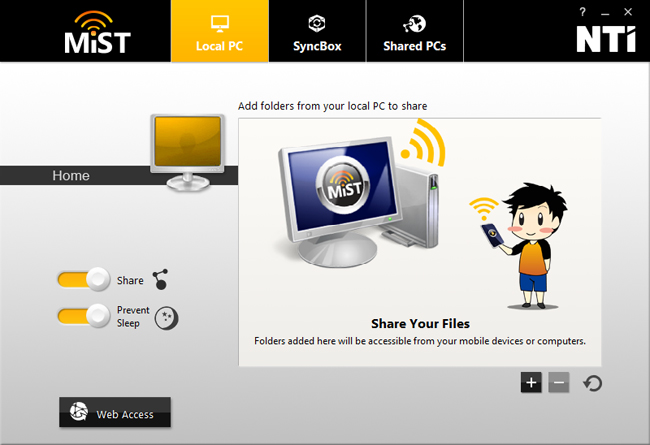Screen dimensions: 650x445
Task: Add a shared folder with plus button
Action: click(531, 382)
